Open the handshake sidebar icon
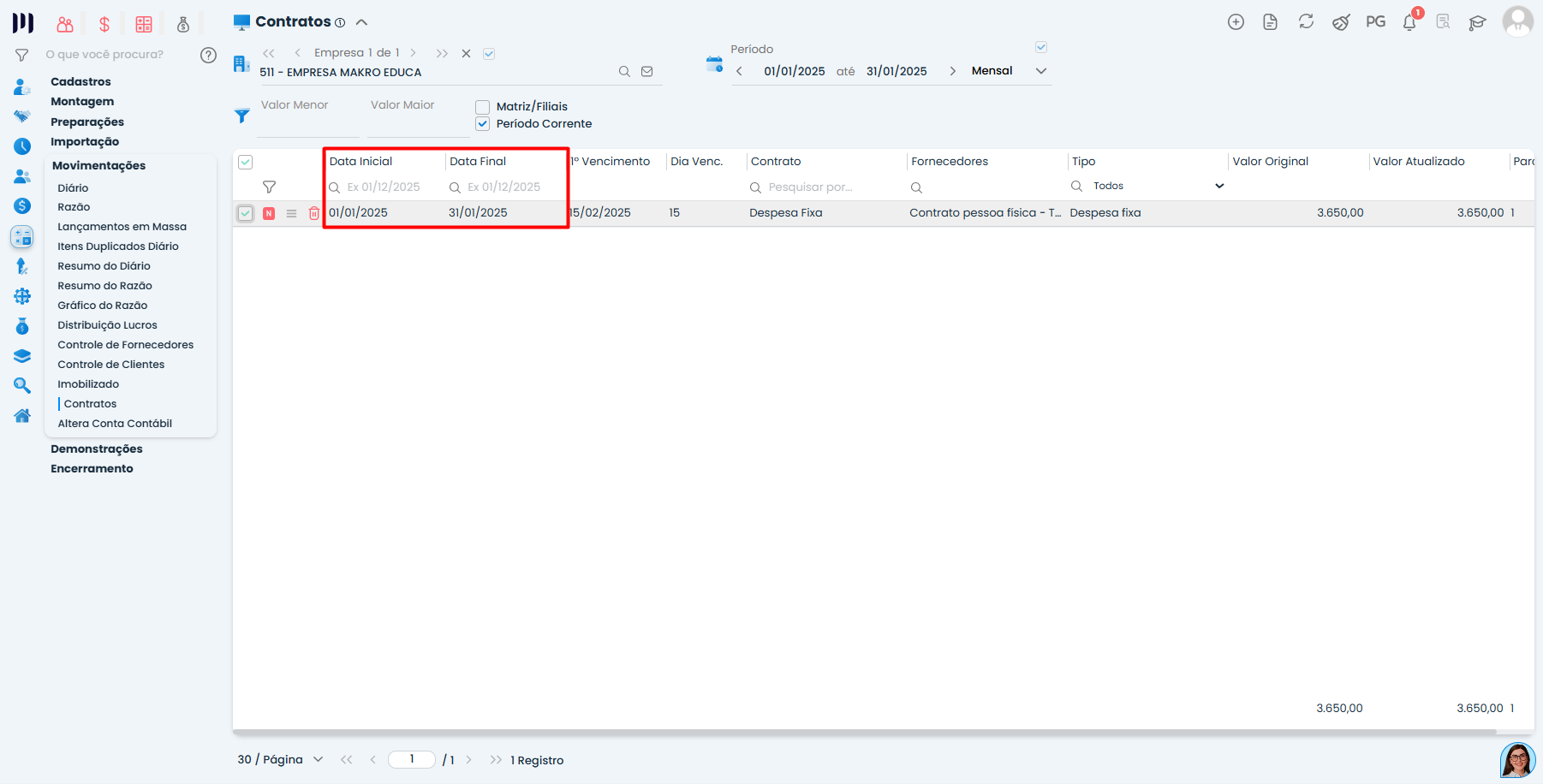This screenshot has width=1543, height=784. point(22,116)
